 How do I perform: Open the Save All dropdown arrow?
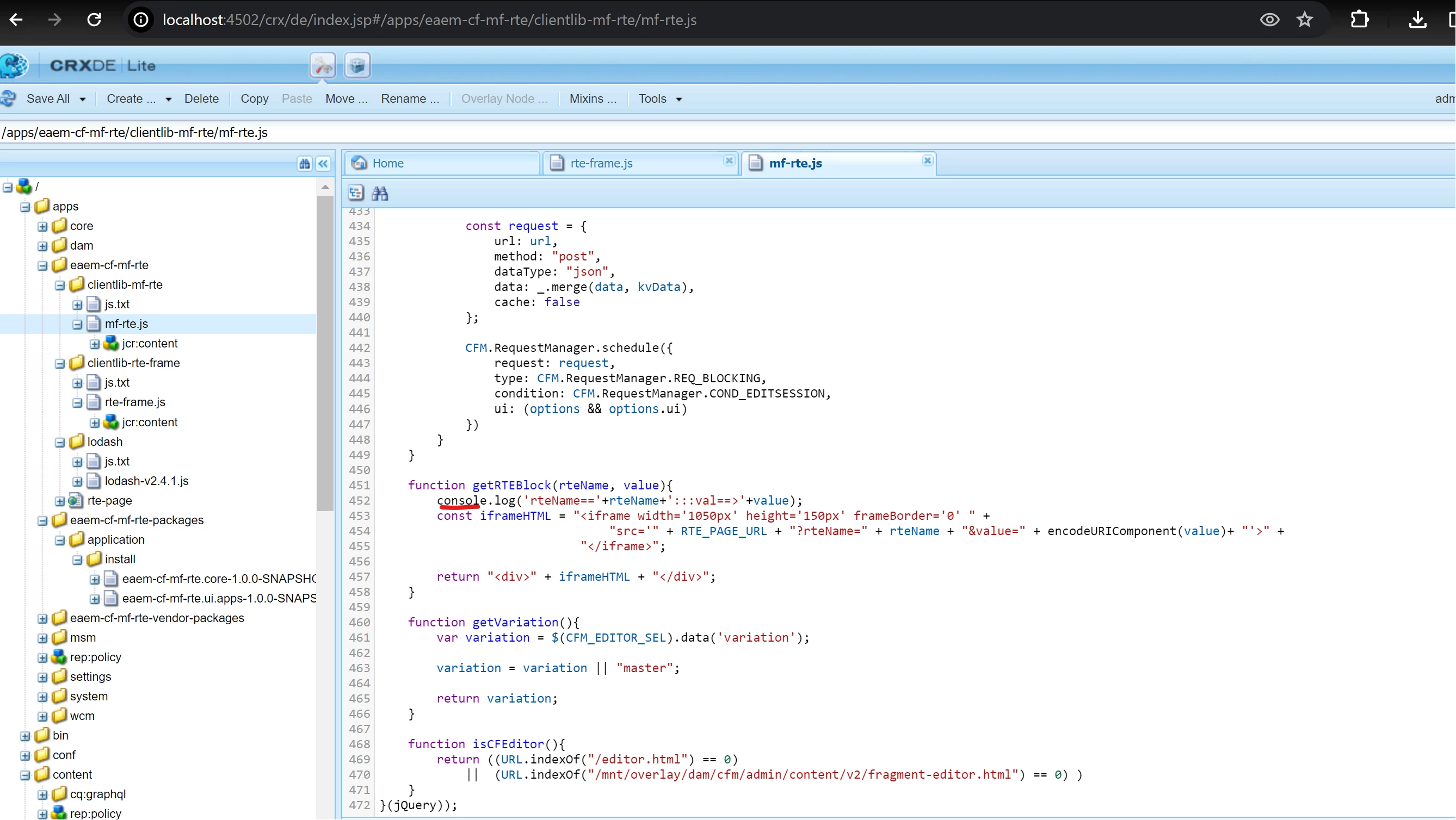pyautogui.click(x=83, y=100)
